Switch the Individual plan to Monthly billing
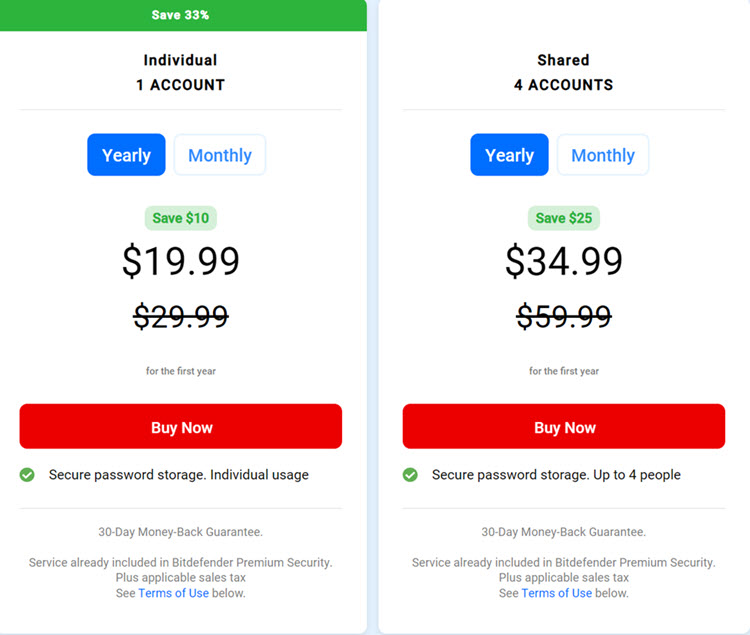750x635 pixels. point(220,155)
